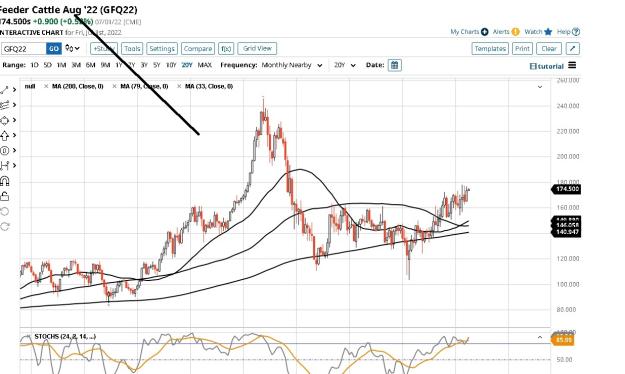Click the Print button

522,49
